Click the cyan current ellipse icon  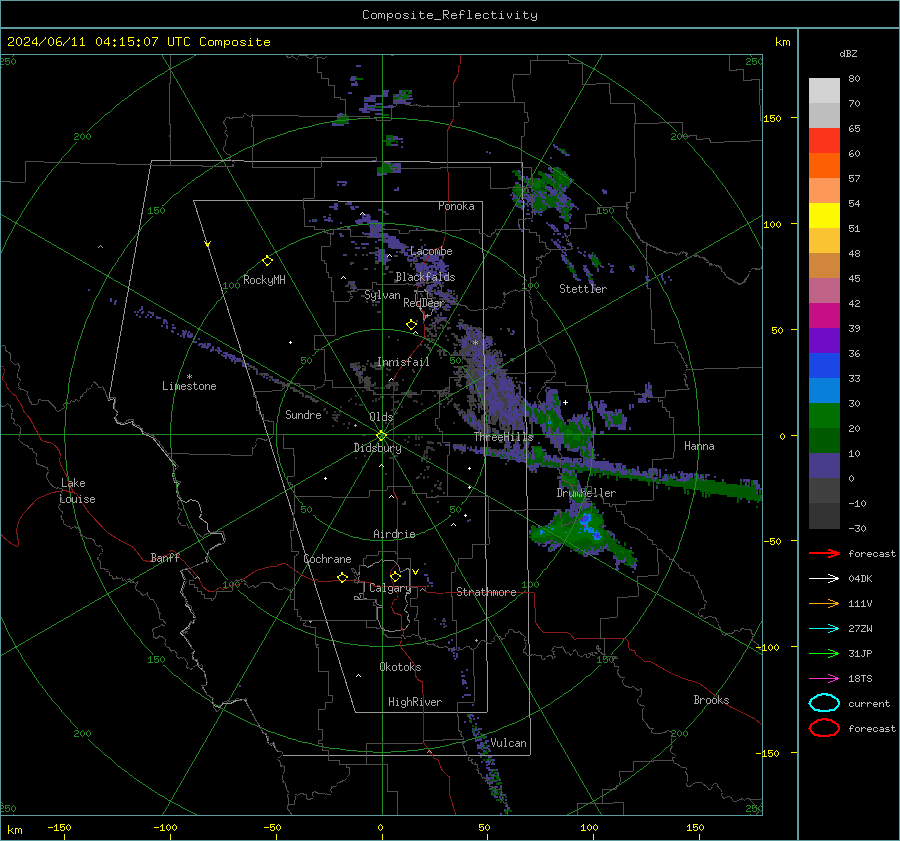click(x=824, y=703)
